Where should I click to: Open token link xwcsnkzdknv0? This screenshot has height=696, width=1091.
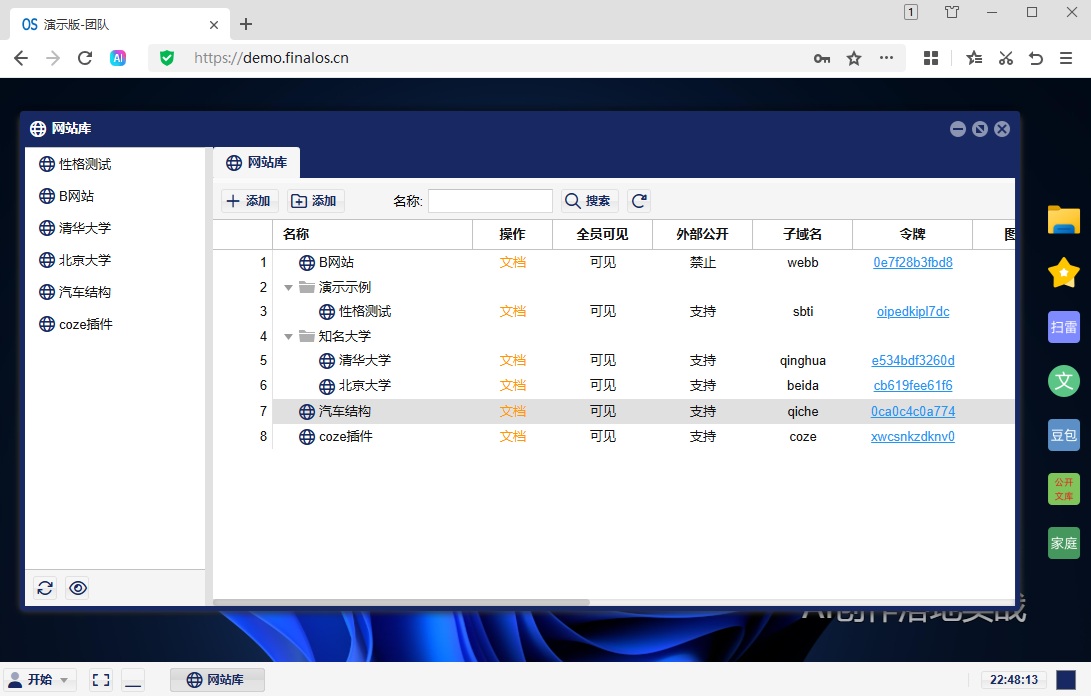(x=913, y=436)
